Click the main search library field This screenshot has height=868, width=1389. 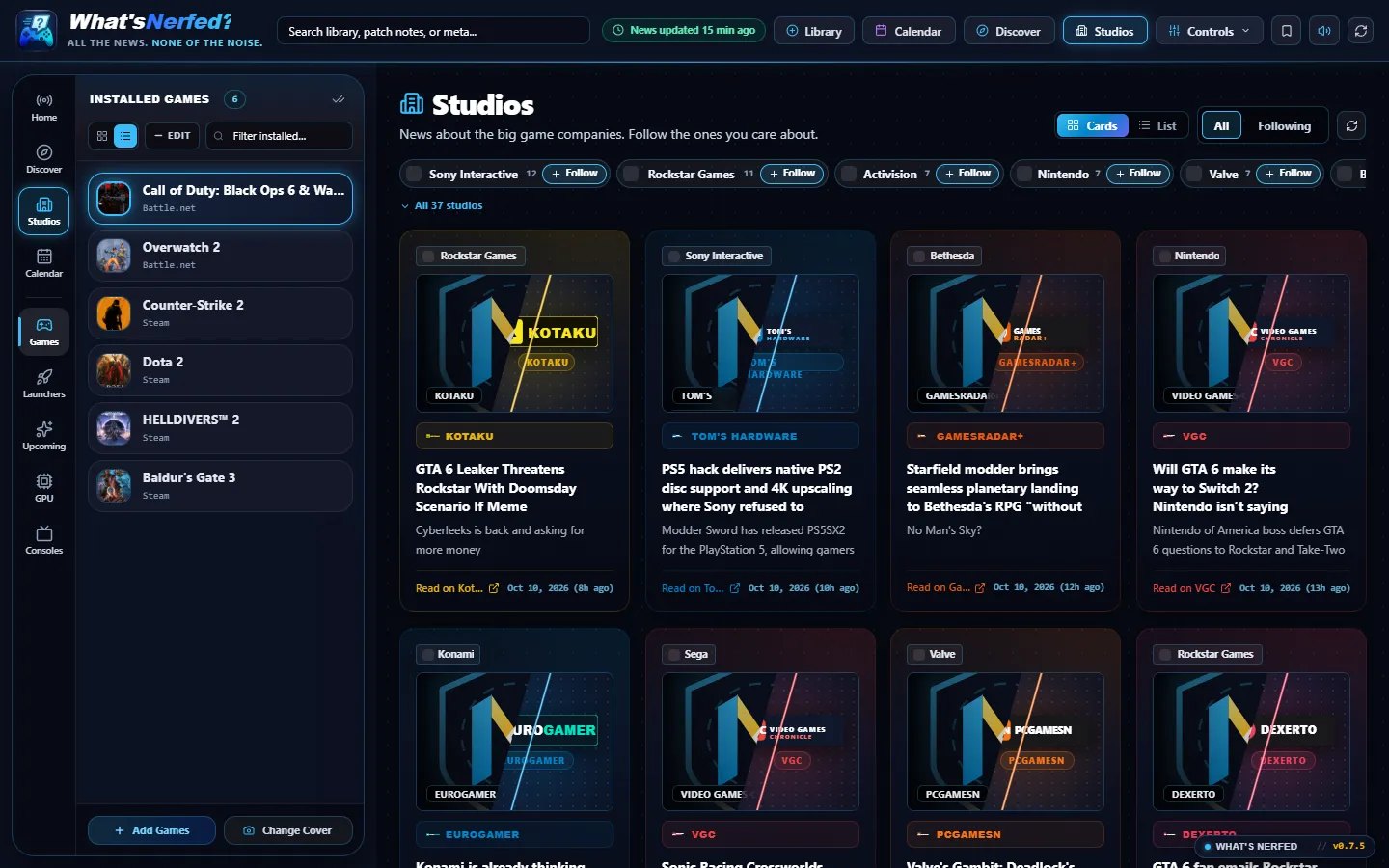point(433,31)
